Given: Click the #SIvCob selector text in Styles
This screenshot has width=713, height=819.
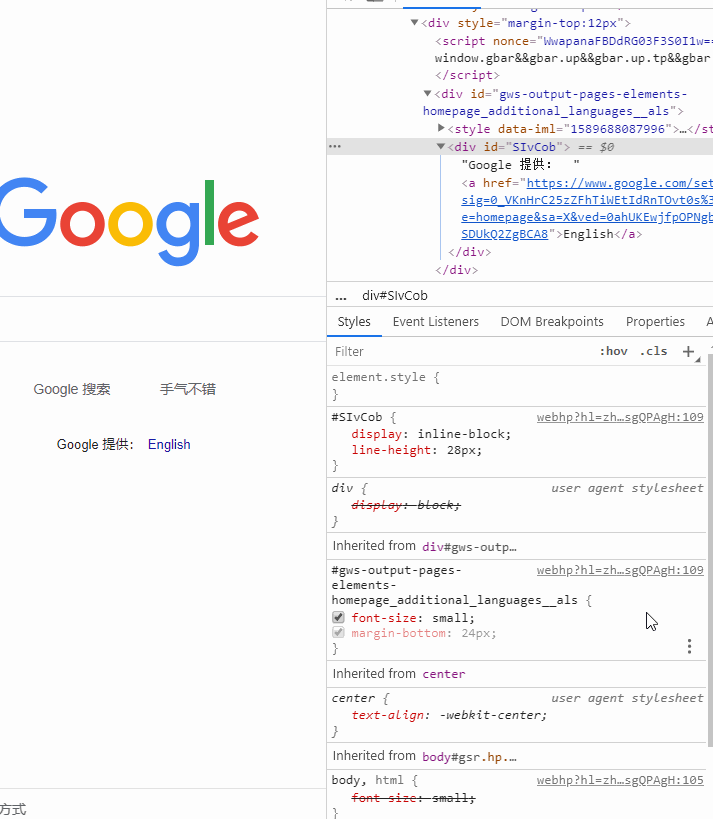Looking at the screenshot, I should tap(357, 417).
